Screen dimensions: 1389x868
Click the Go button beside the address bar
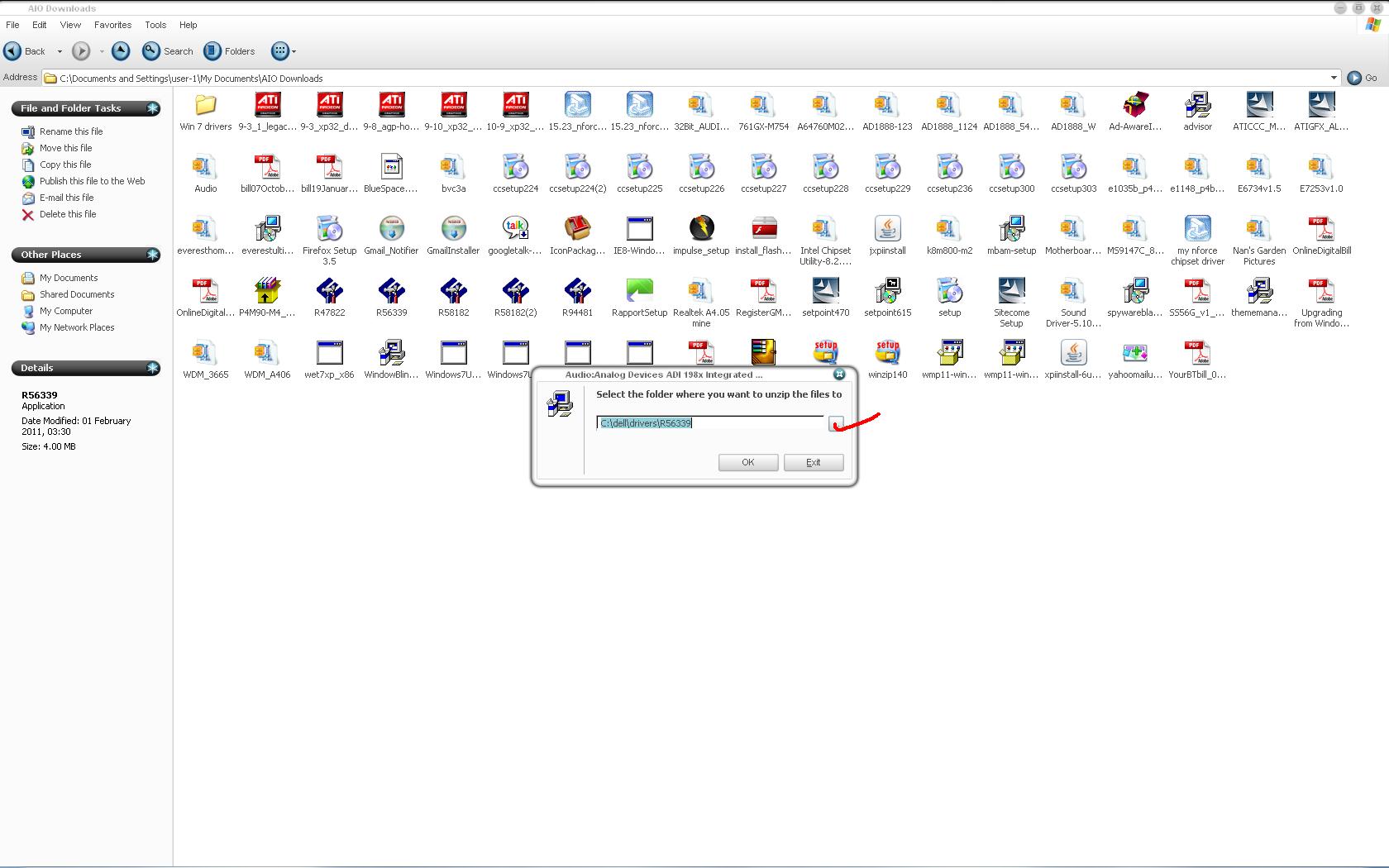pos(1363,78)
